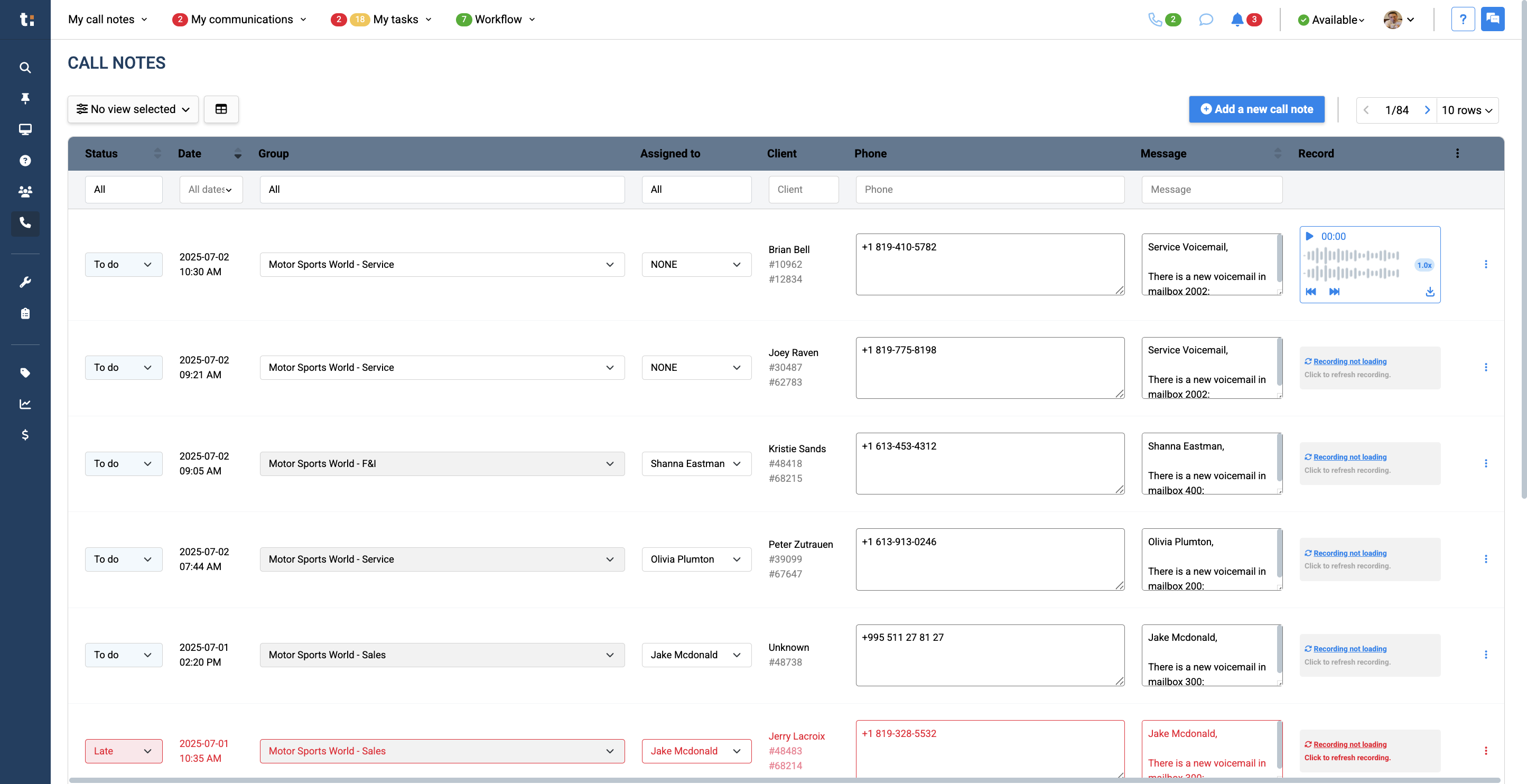Image resolution: width=1527 pixels, height=784 pixels.
Task: Open My call notes menu
Action: (x=107, y=20)
